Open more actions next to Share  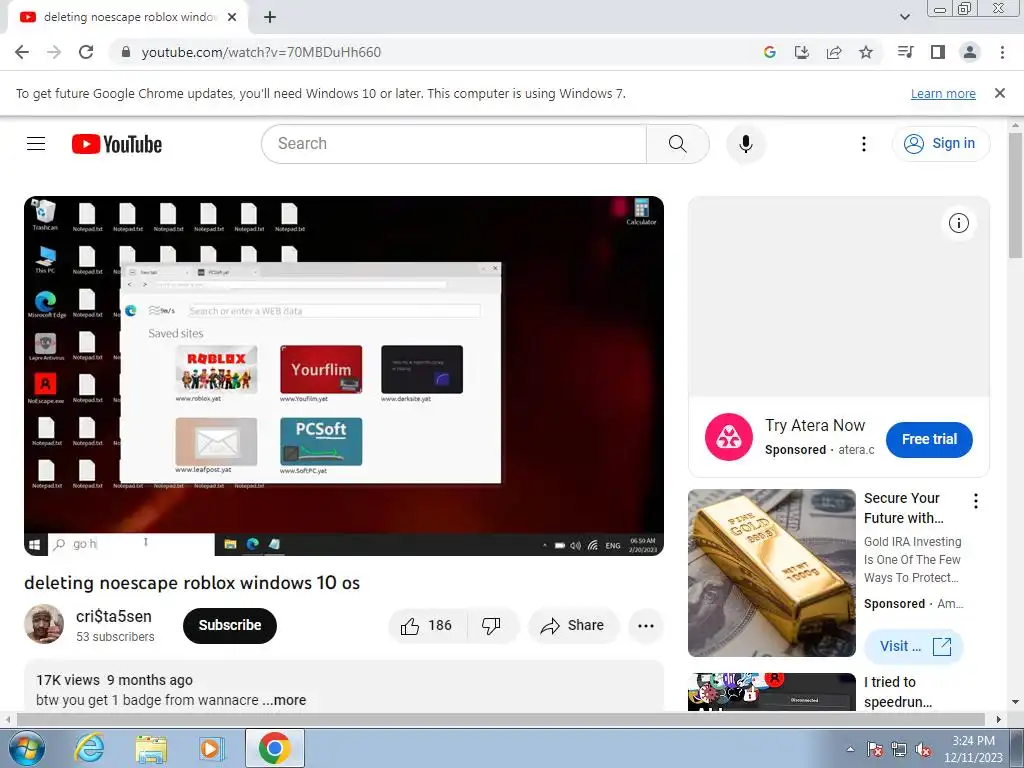[x=646, y=626]
